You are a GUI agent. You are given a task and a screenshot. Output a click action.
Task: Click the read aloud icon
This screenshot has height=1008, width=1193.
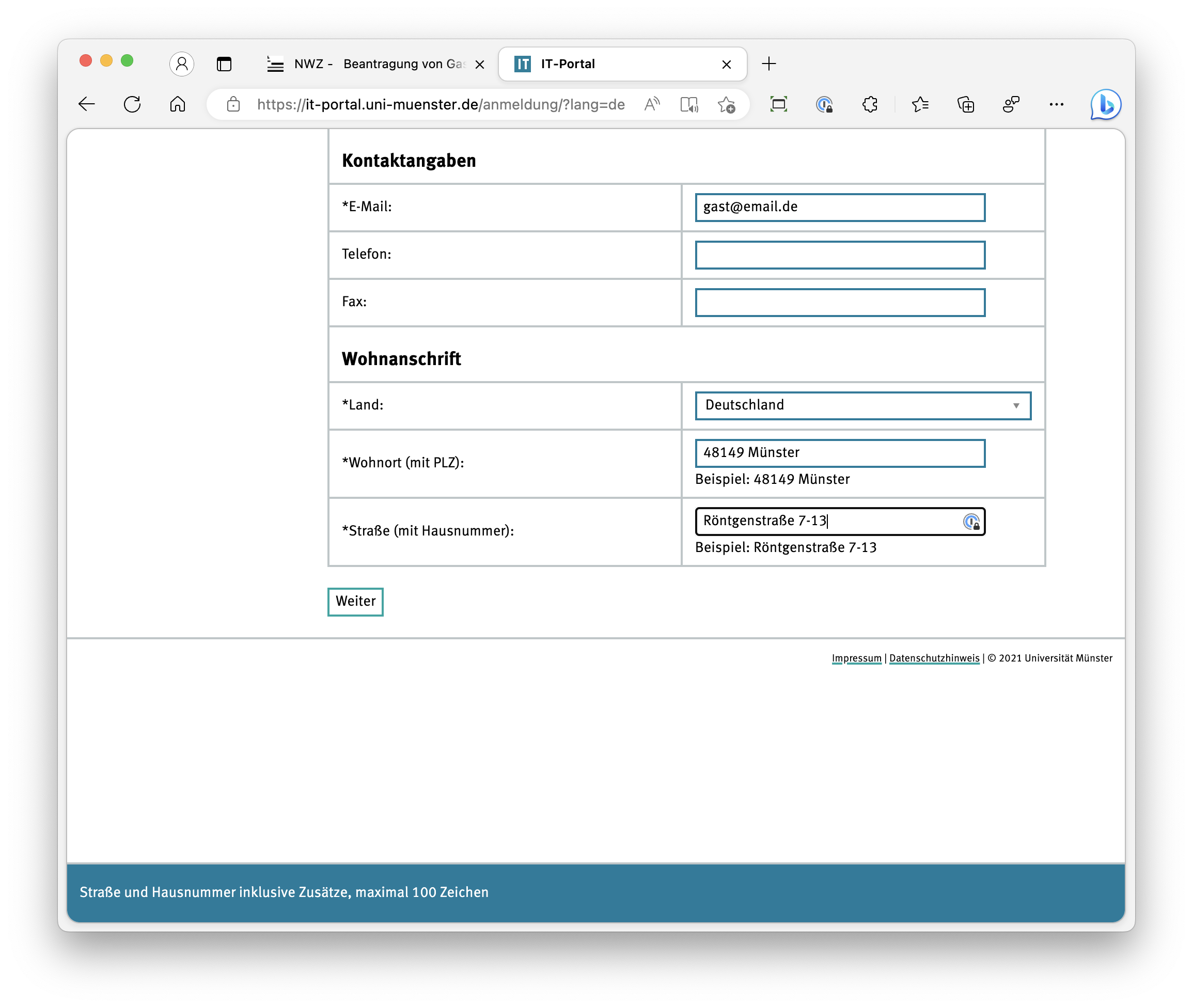pos(652,105)
